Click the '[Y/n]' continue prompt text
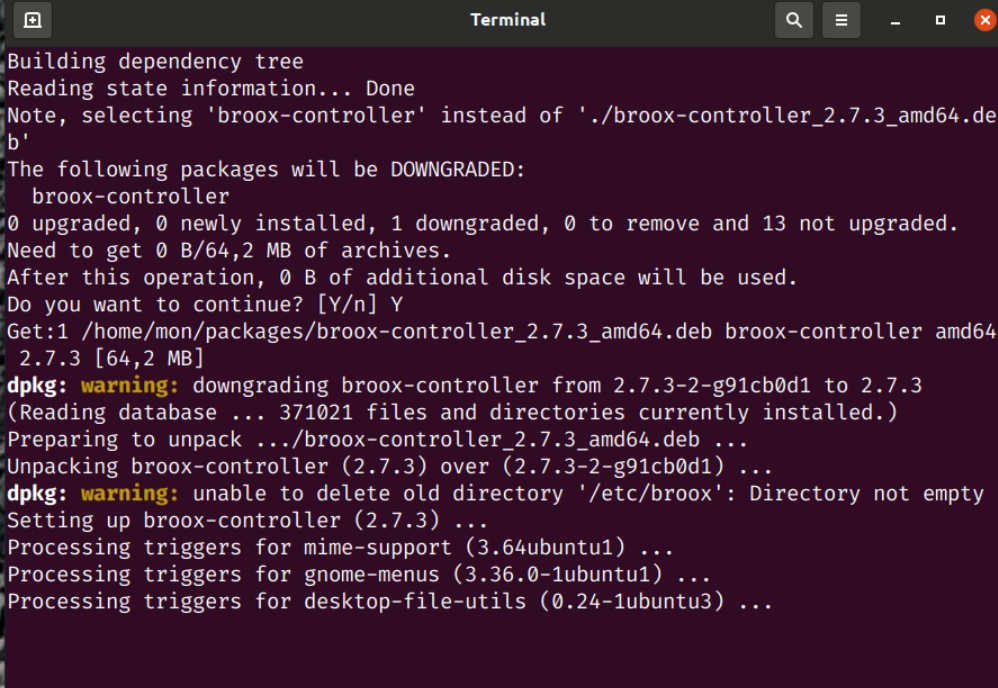The image size is (998, 688). tap(347, 305)
